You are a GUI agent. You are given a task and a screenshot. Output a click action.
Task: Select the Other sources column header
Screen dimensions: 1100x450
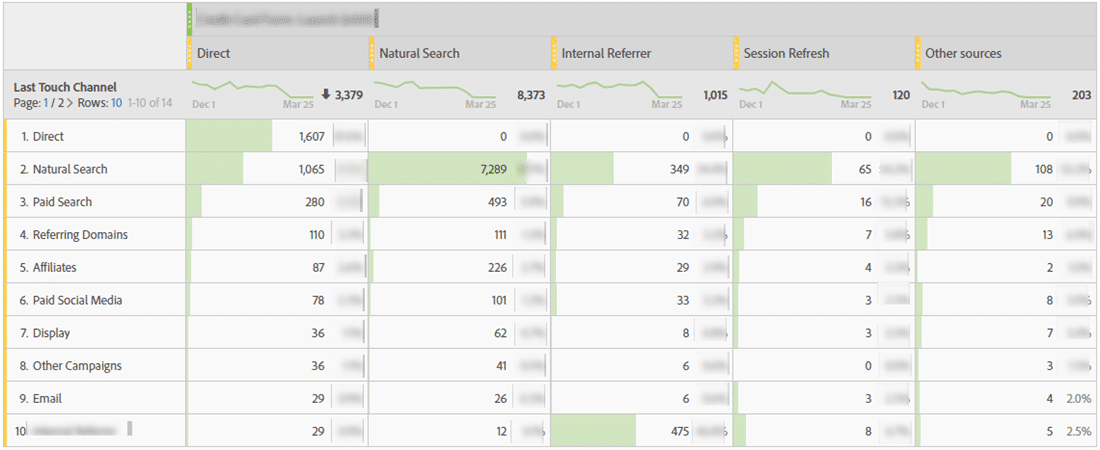[963, 53]
